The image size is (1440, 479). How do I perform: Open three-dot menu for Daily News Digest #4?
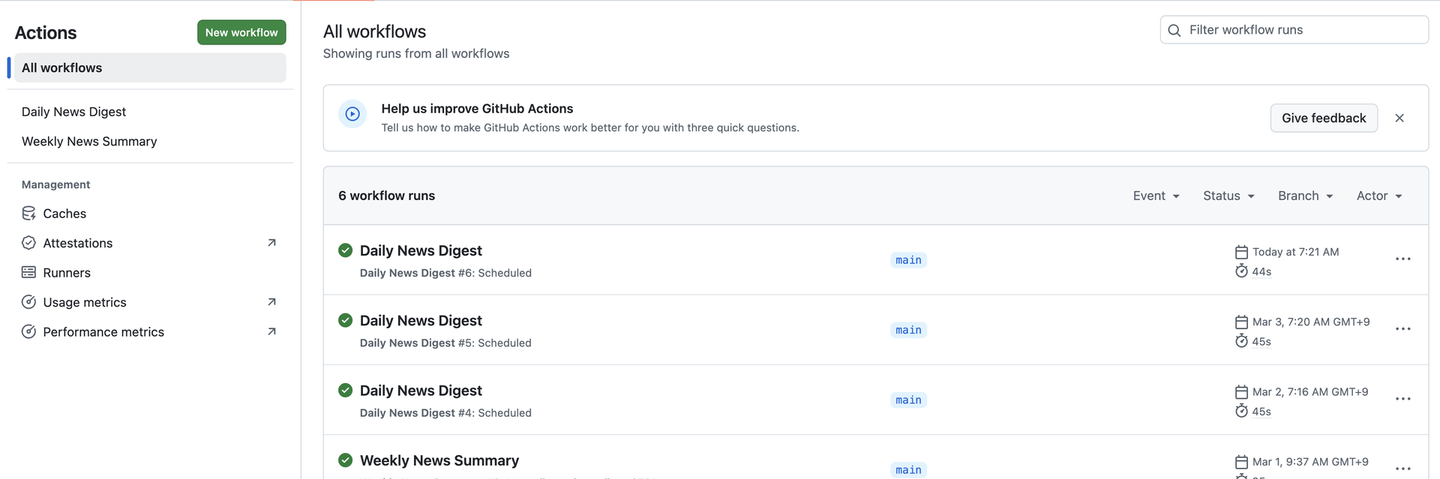tap(1403, 399)
